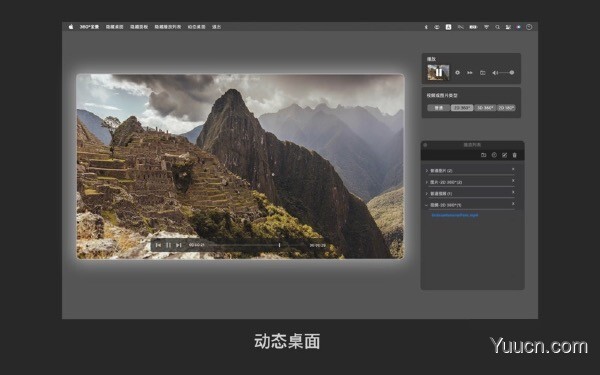Click the Bluetooth icon in menu bar
600x375 pixels.
(426, 27)
